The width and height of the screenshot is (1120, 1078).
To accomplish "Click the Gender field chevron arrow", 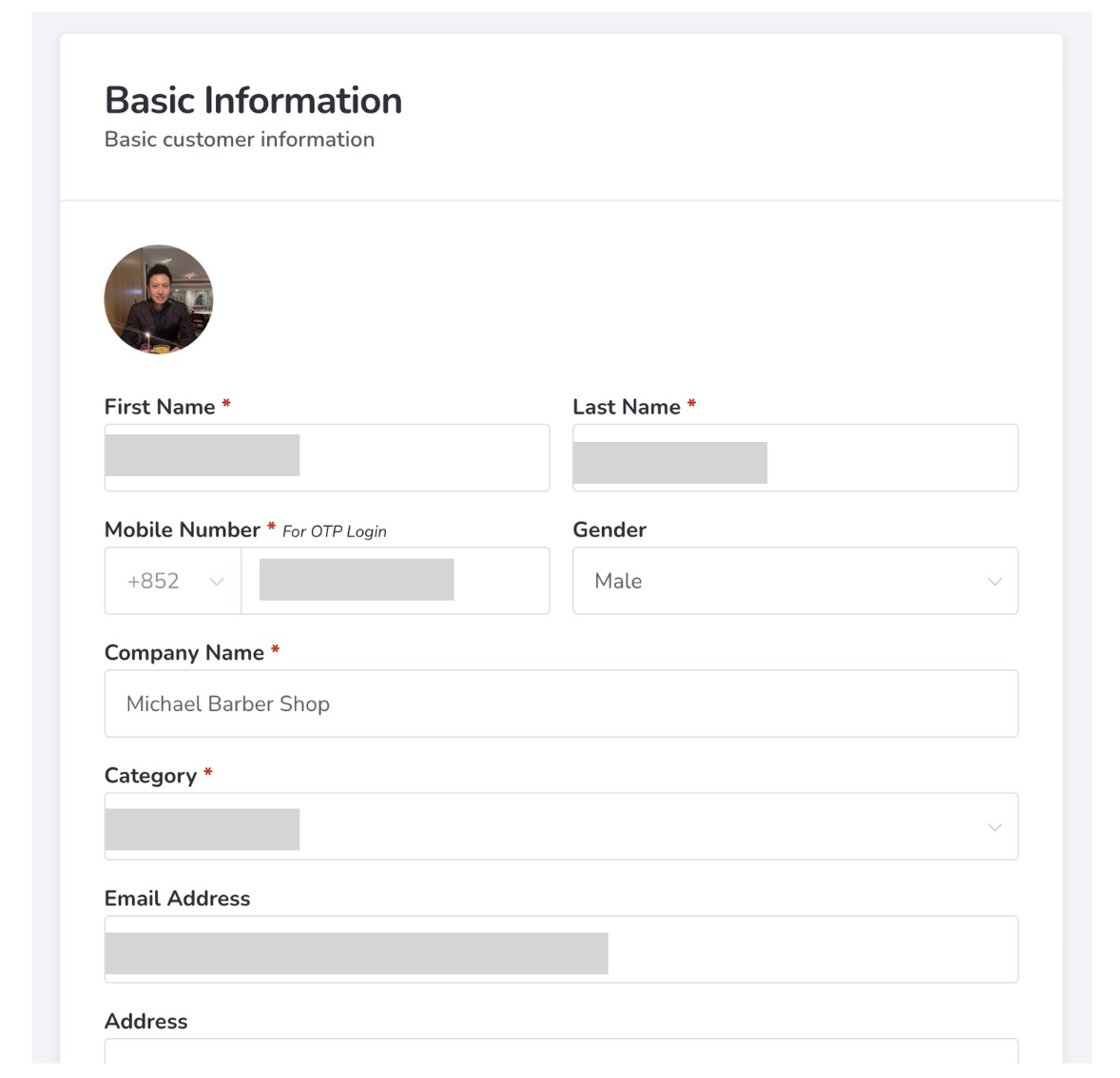I will (x=994, y=582).
